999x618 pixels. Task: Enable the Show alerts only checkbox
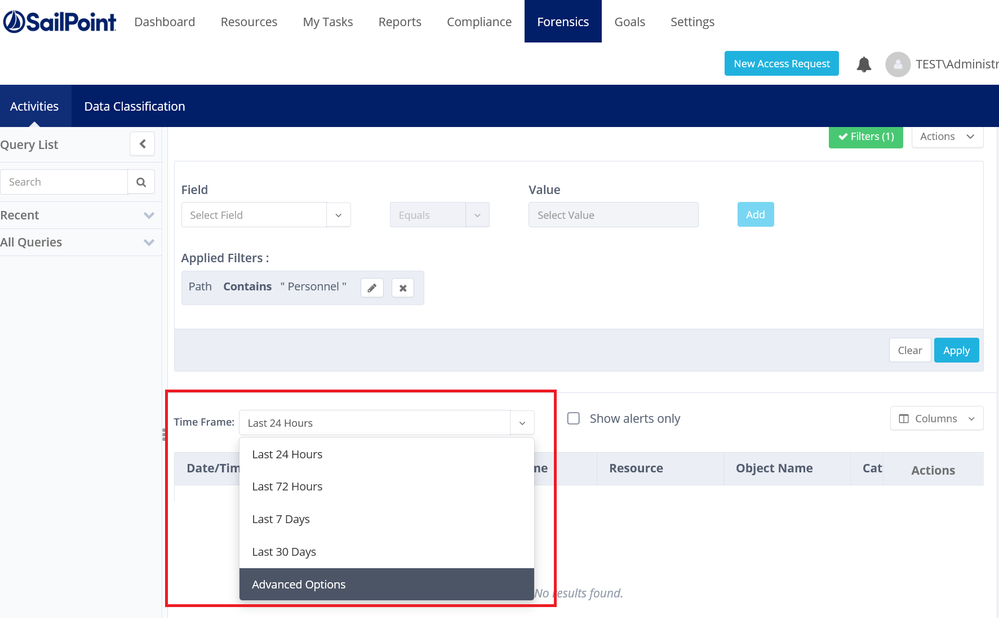(574, 419)
